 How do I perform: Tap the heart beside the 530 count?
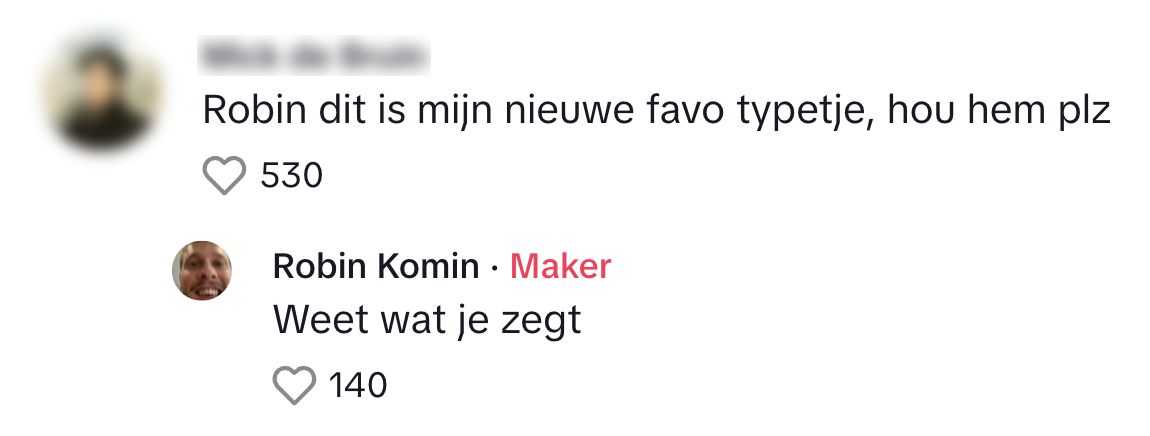coord(224,176)
